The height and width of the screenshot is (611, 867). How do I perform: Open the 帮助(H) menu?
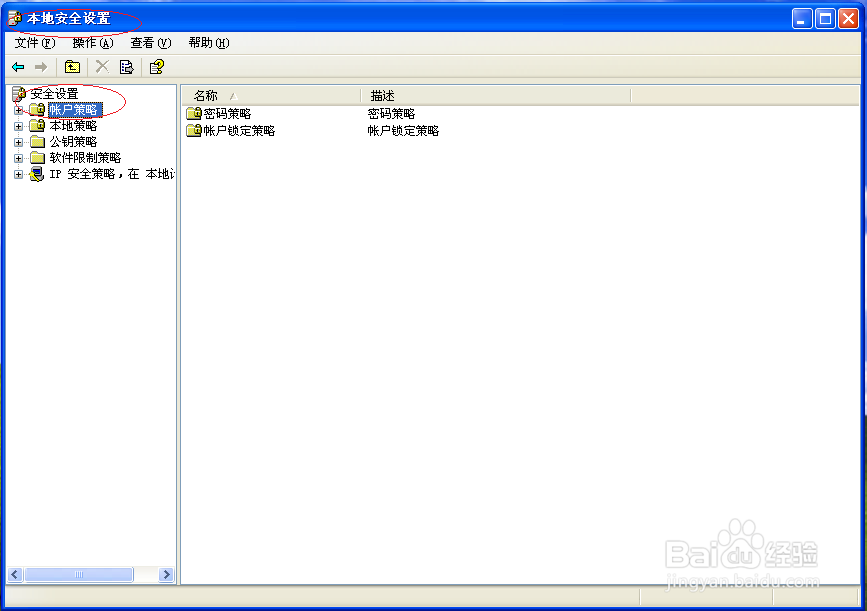pos(209,43)
